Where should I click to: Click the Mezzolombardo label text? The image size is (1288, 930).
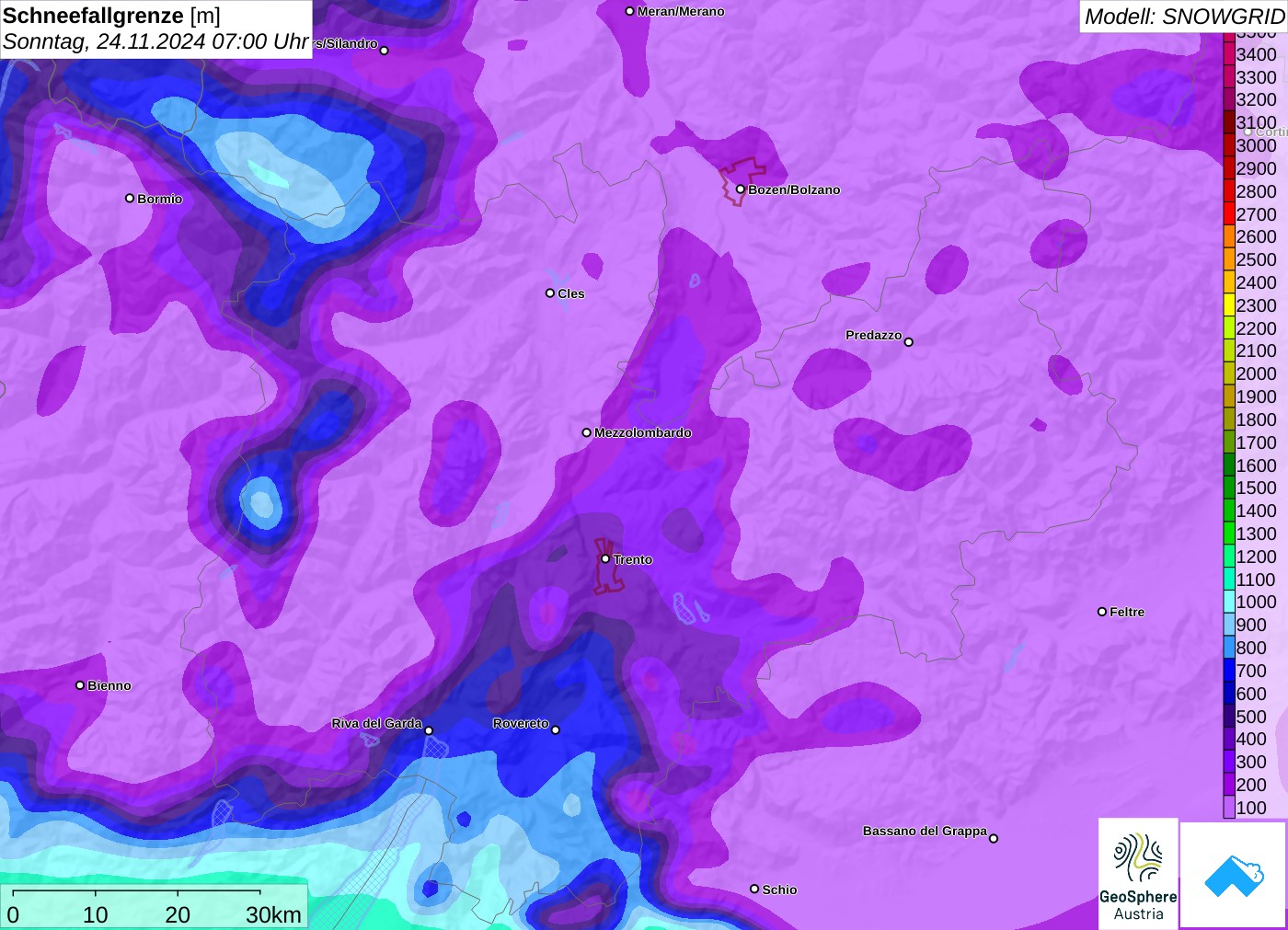643,432
